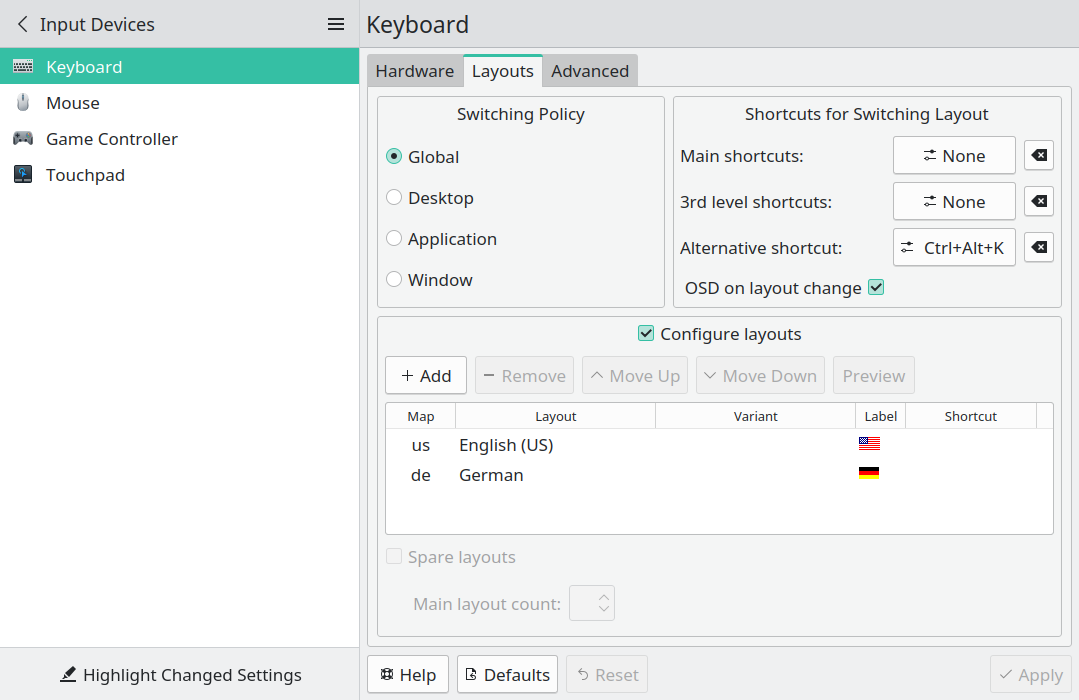This screenshot has width=1079, height=700.
Task: Sort by the Layout column header
Action: coord(556,416)
